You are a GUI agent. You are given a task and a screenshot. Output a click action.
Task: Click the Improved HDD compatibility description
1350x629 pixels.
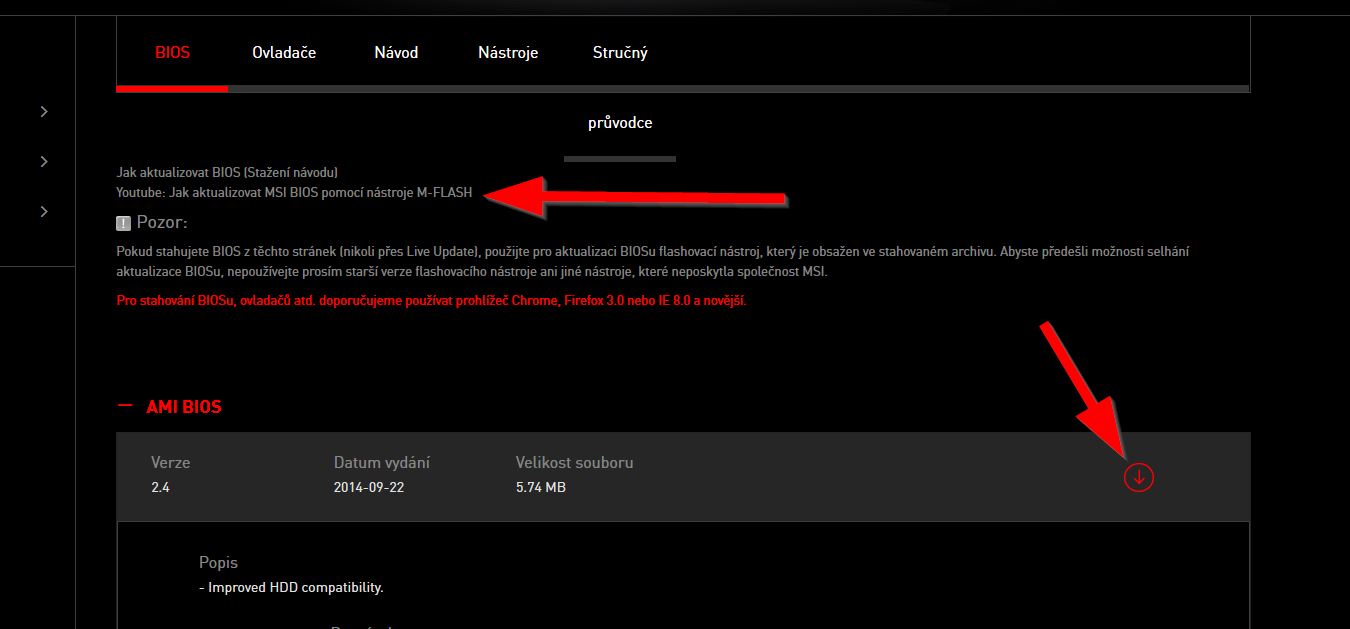291,587
